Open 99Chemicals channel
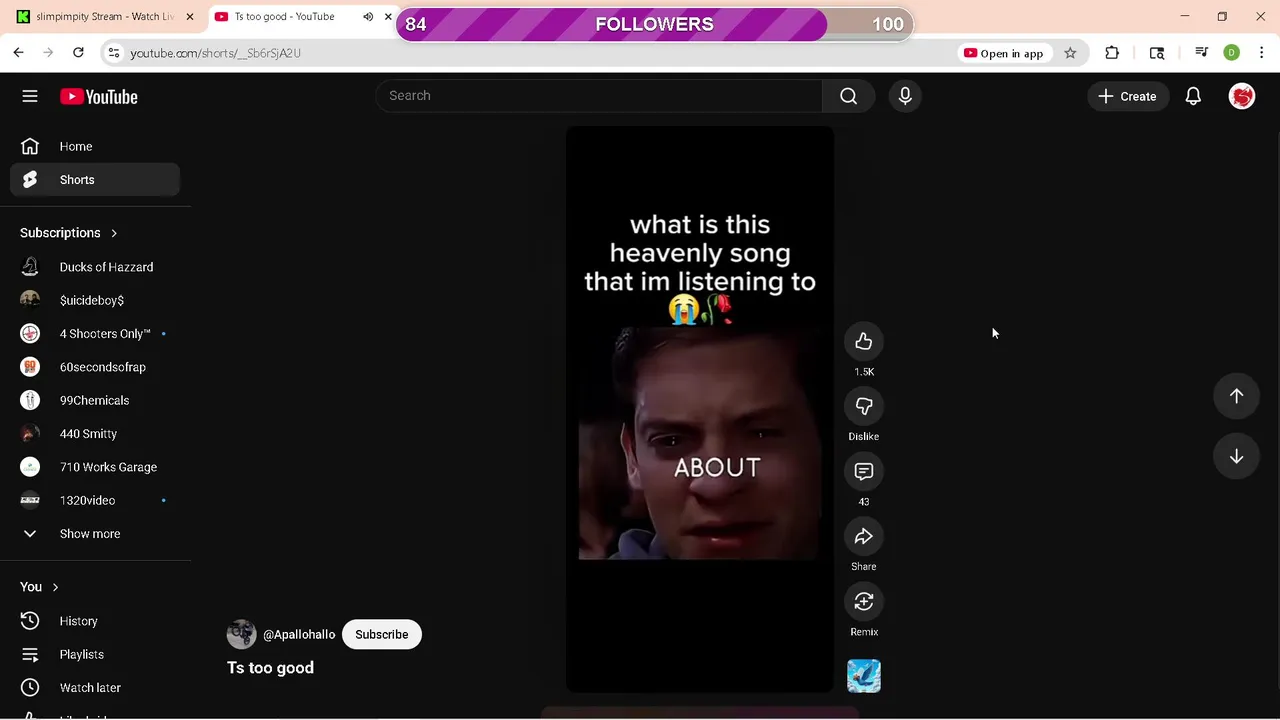 (95, 400)
